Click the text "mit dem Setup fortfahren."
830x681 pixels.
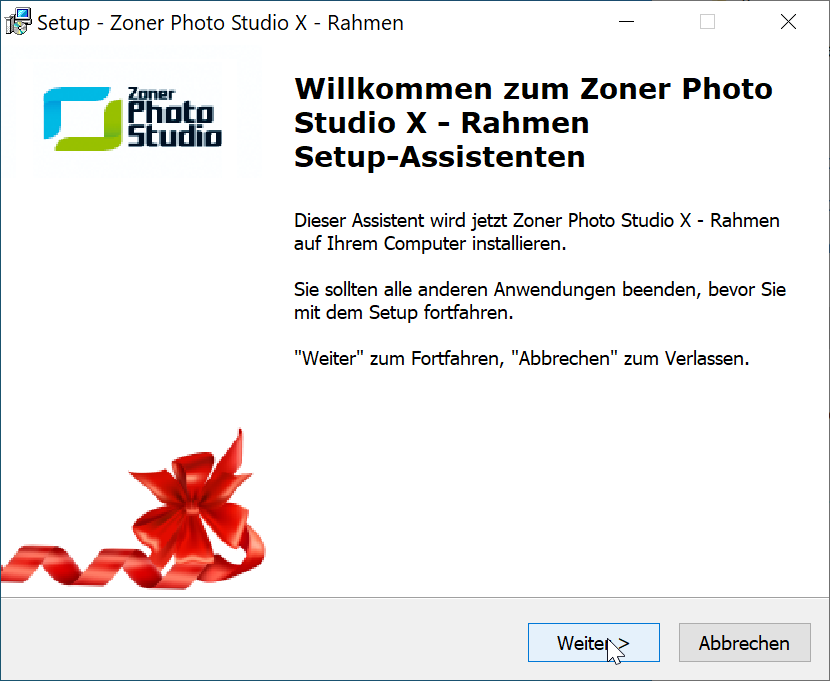pos(404,312)
